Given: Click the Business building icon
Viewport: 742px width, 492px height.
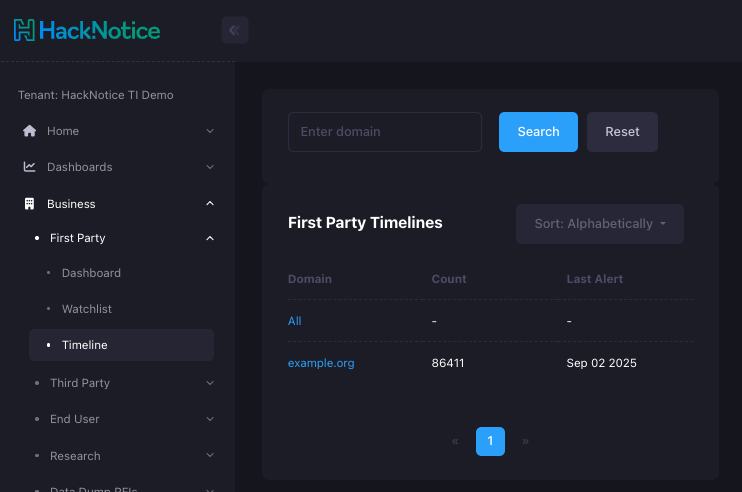Looking at the screenshot, I should [29, 204].
